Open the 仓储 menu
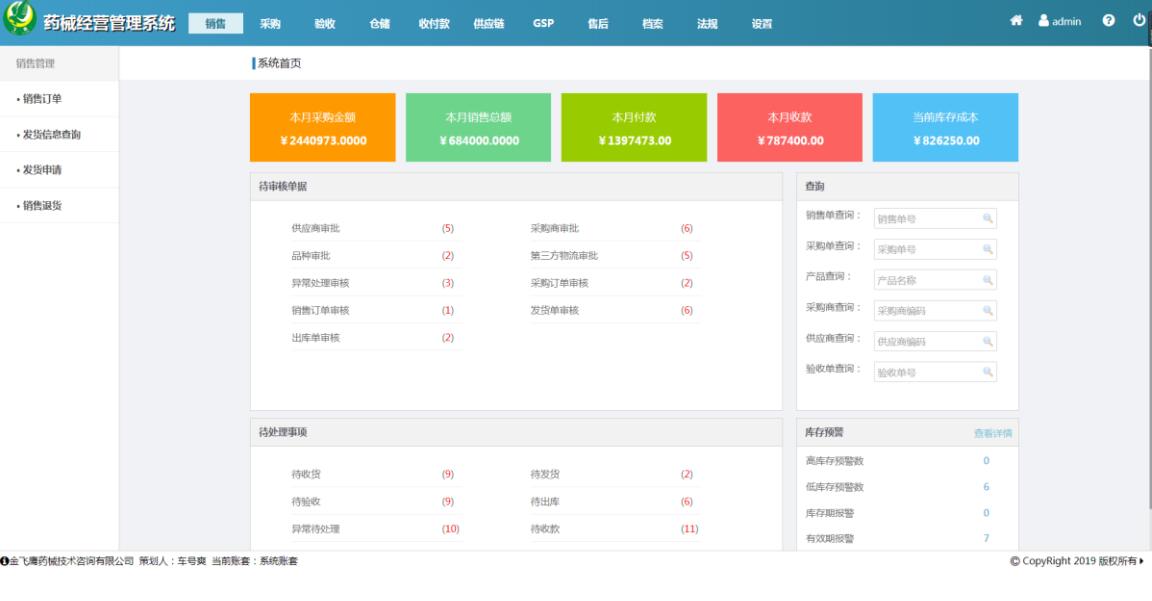This screenshot has height=601, width=1152. pos(379,24)
